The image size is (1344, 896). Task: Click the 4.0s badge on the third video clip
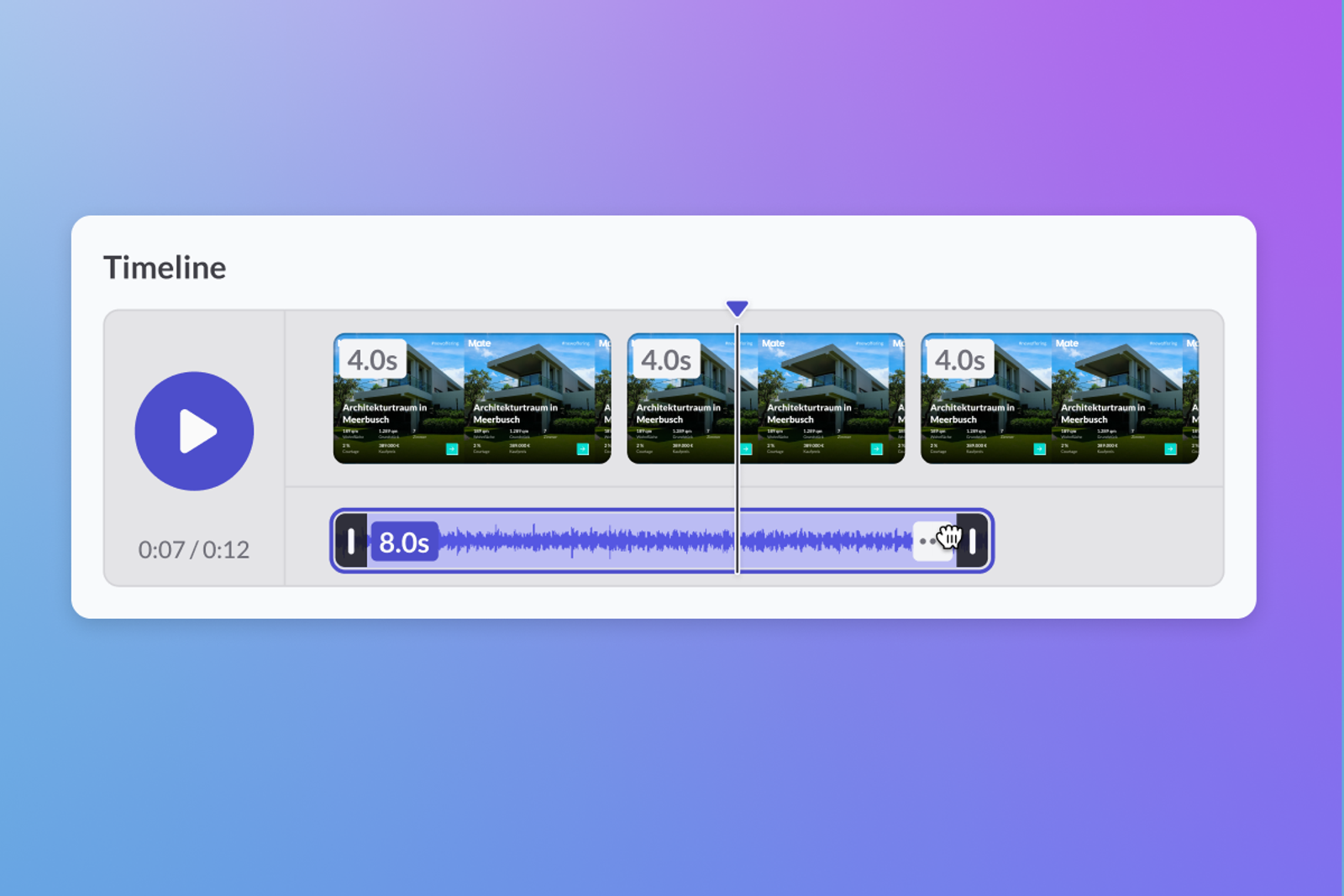click(960, 359)
